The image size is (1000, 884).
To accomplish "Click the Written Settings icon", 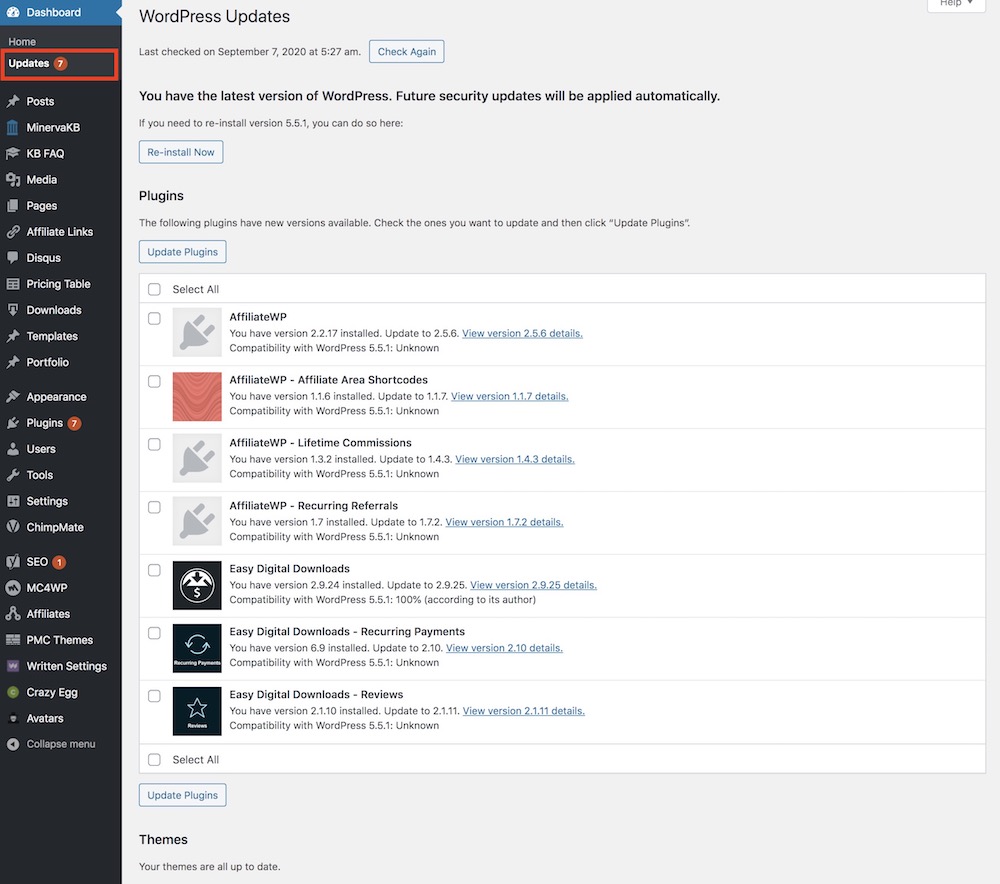I will point(13,666).
